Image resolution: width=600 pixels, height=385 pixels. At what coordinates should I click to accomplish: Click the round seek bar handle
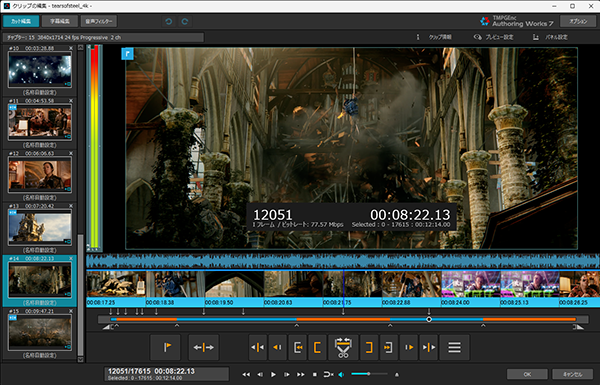point(429,319)
